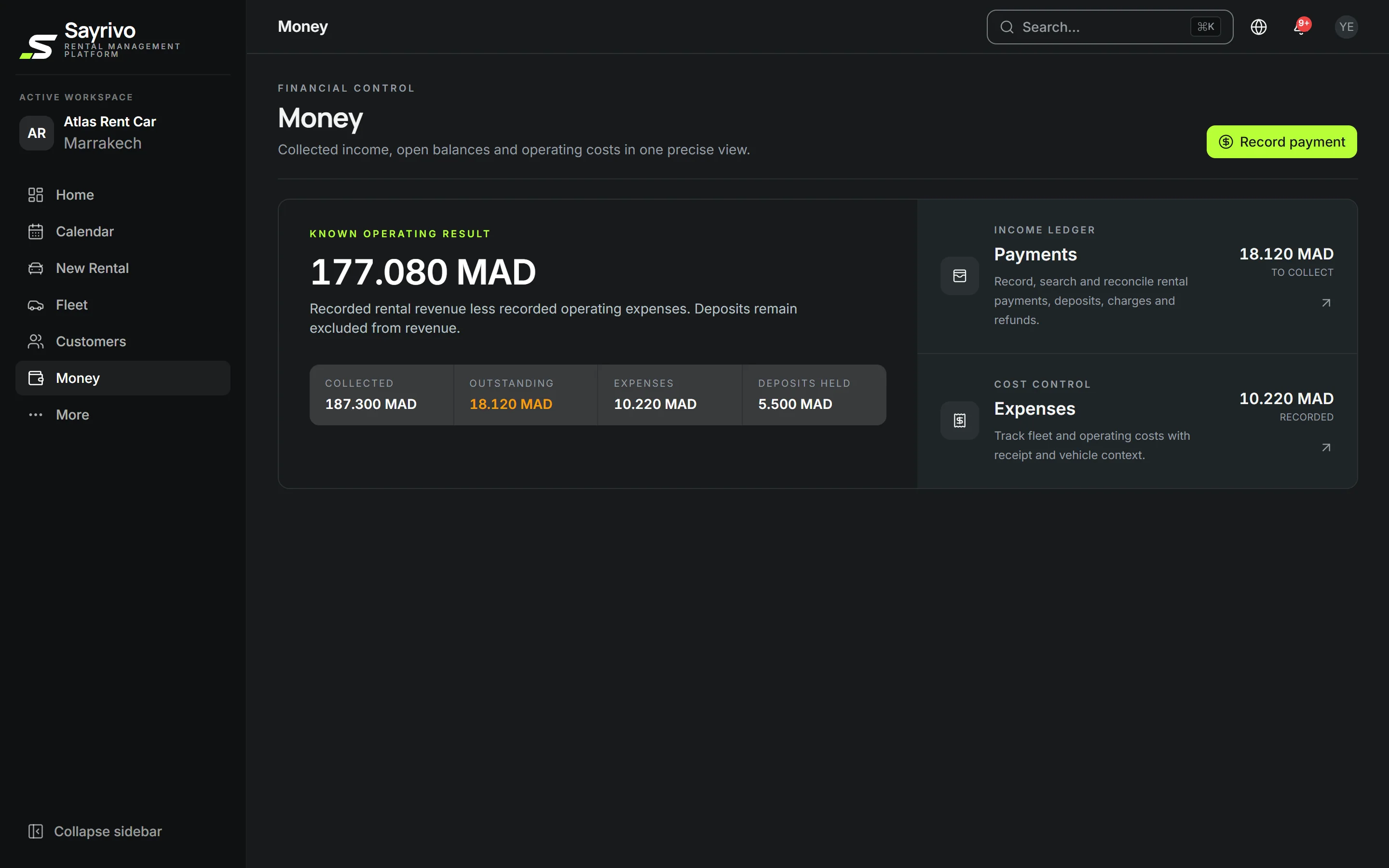Image resolution: width=1389 pixels, height=868 pixels.
Task: Click the 177.080 MAD operating result
Action: (x=423, y=272)
